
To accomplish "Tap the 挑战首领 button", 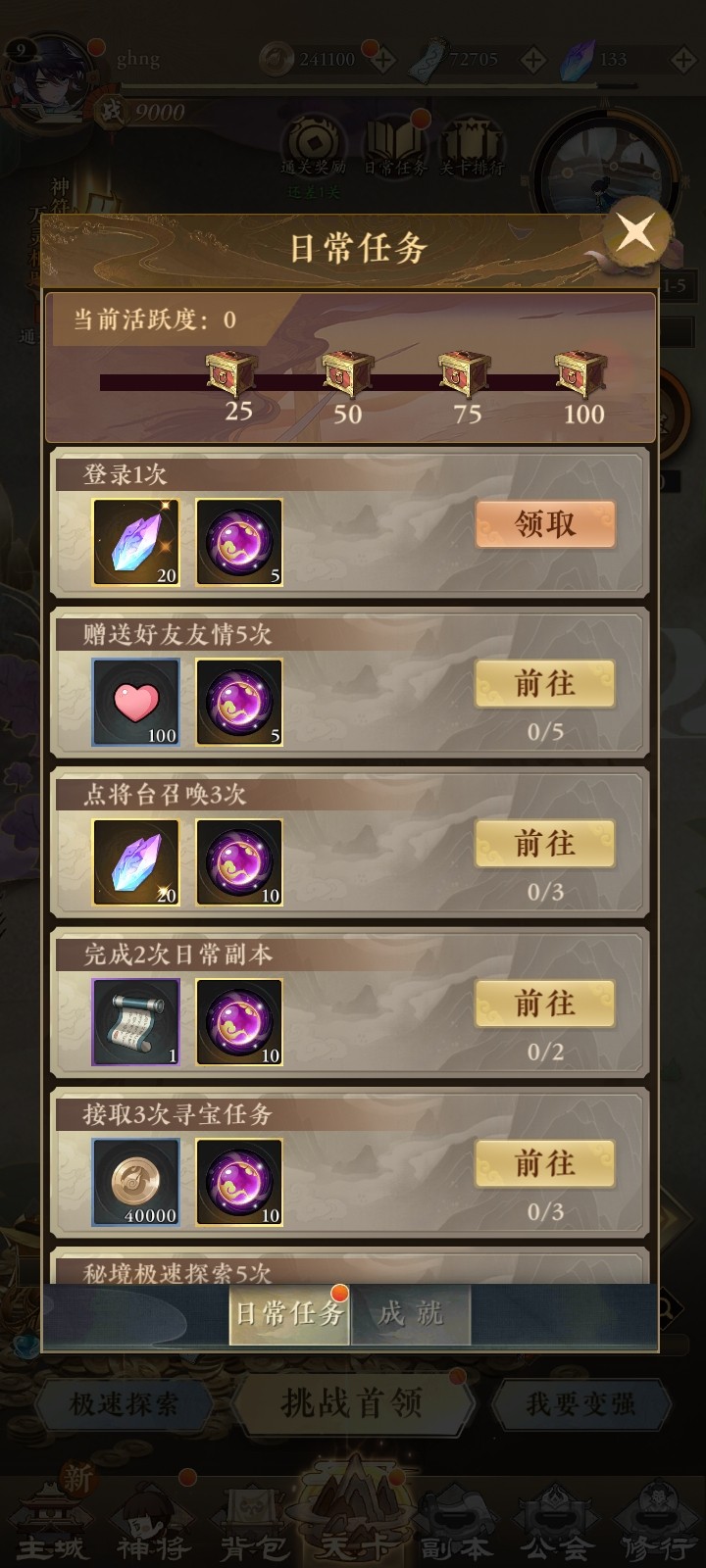I will [x=352, y=1403].
